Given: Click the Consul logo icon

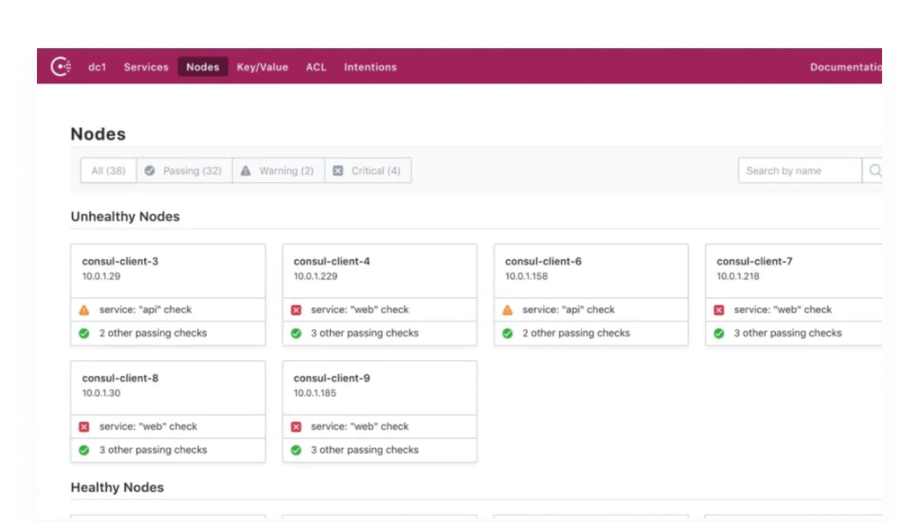Looking at the screenshot, I should pos(60,67).
